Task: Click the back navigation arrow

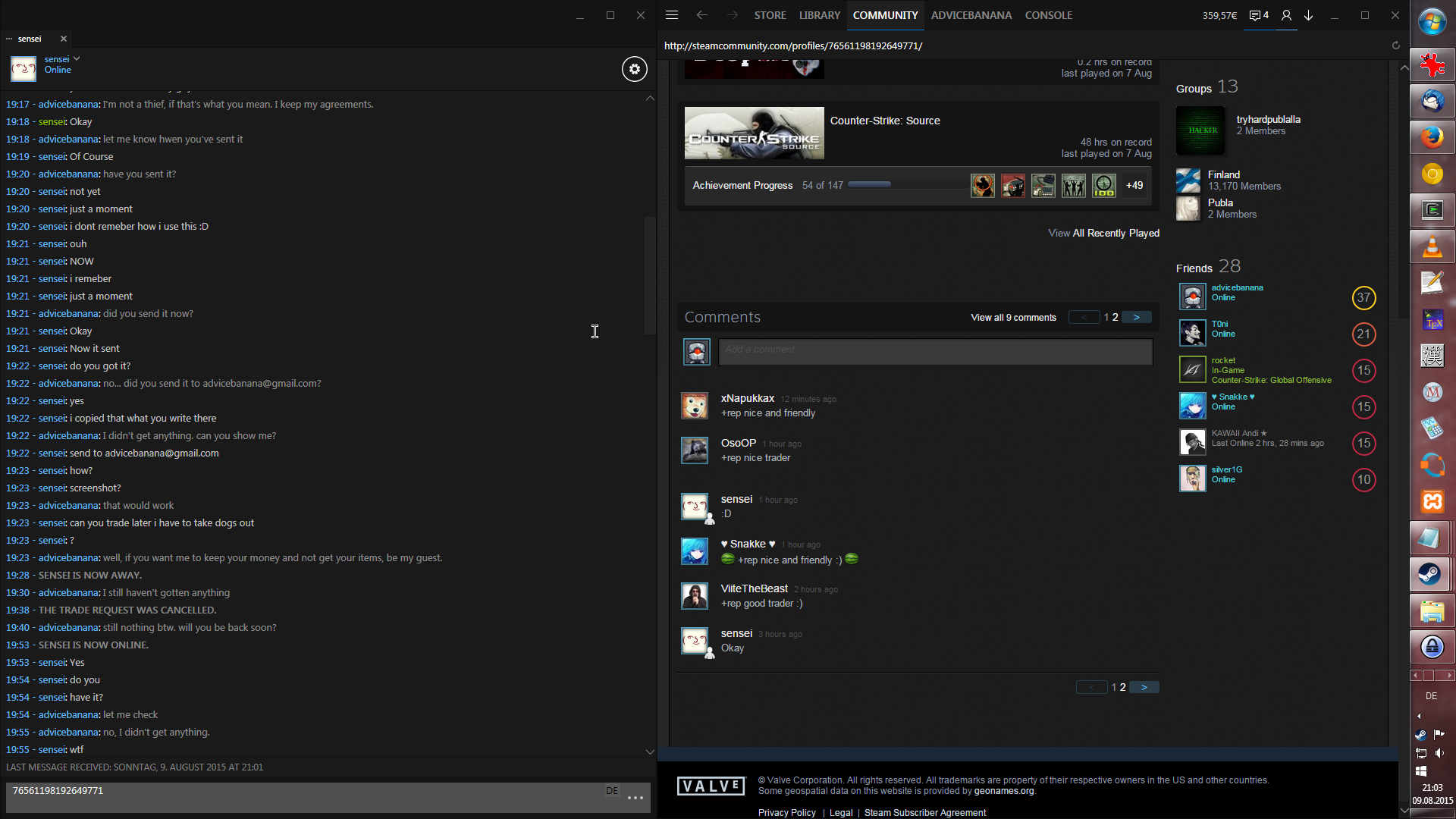Action: pyautogui.click(x=702, y=15)
